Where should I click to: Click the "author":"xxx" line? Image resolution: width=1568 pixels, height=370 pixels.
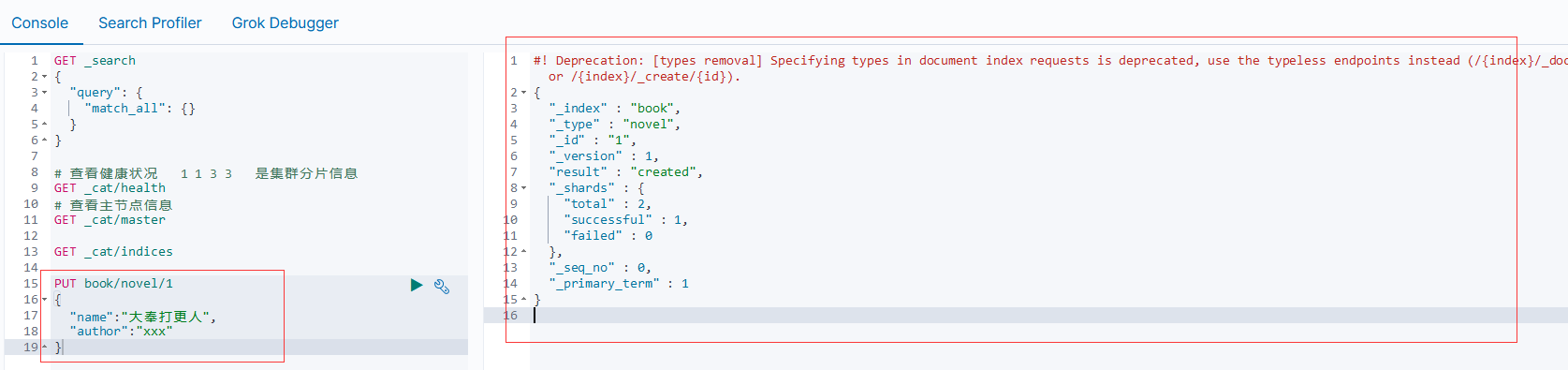point(121,332)
